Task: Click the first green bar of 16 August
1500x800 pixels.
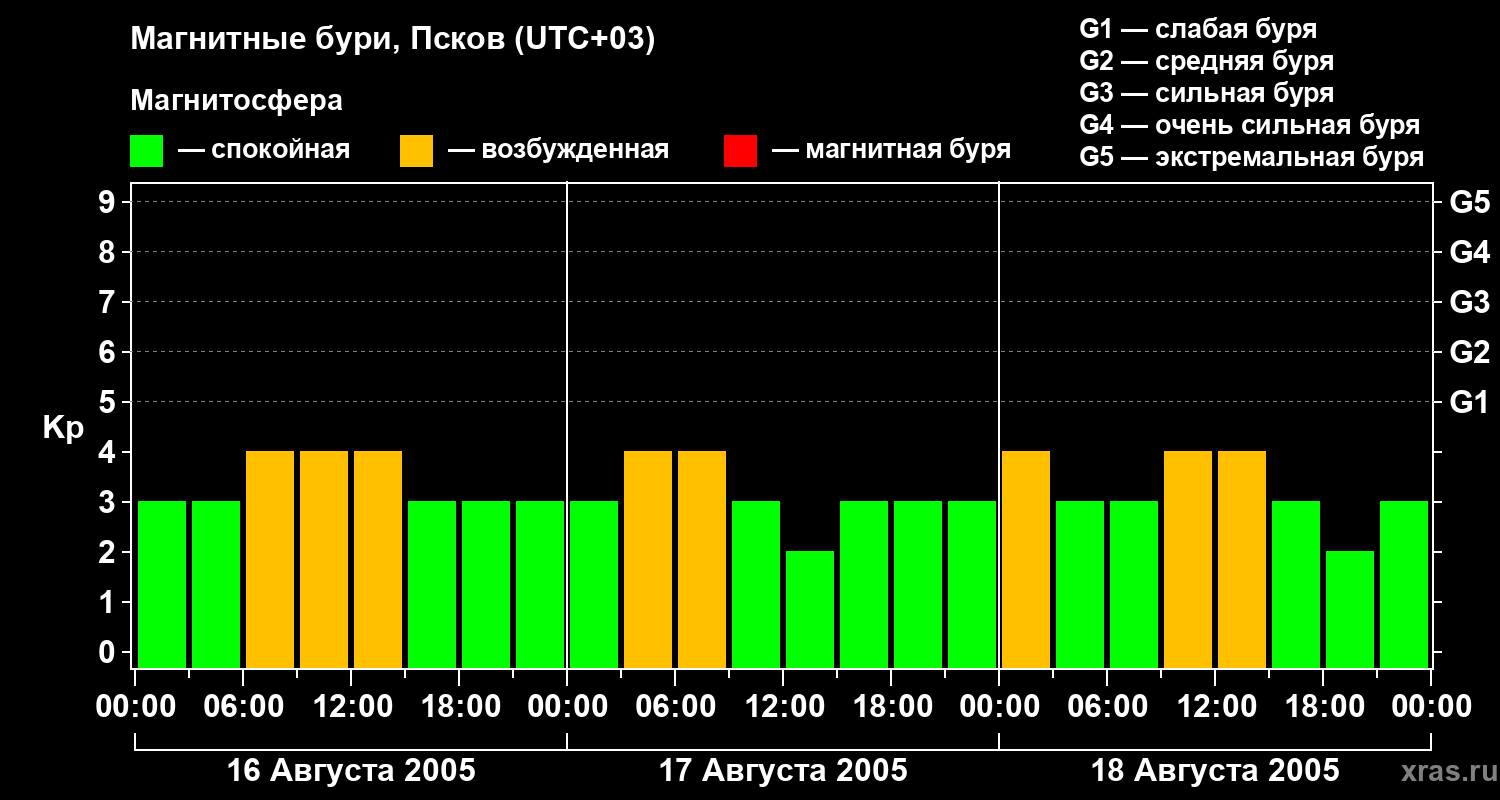Action: tap(162, 584)
